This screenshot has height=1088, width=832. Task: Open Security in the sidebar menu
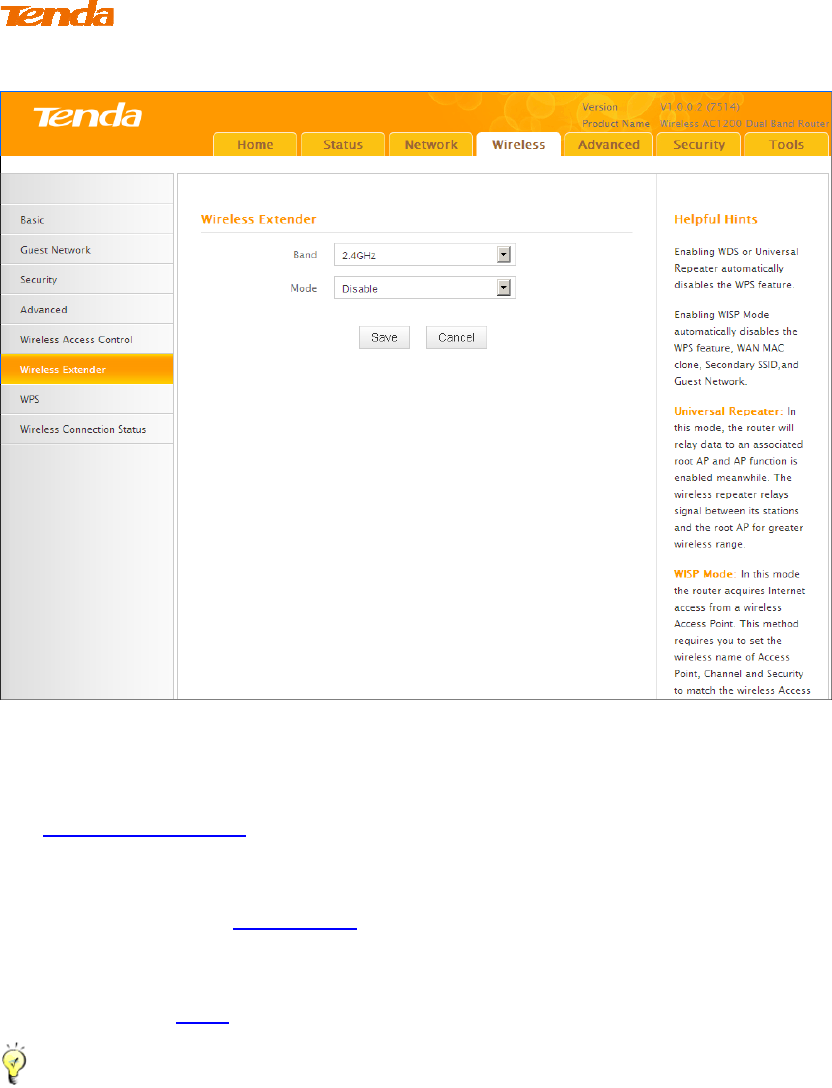click(x=87, y=279)
